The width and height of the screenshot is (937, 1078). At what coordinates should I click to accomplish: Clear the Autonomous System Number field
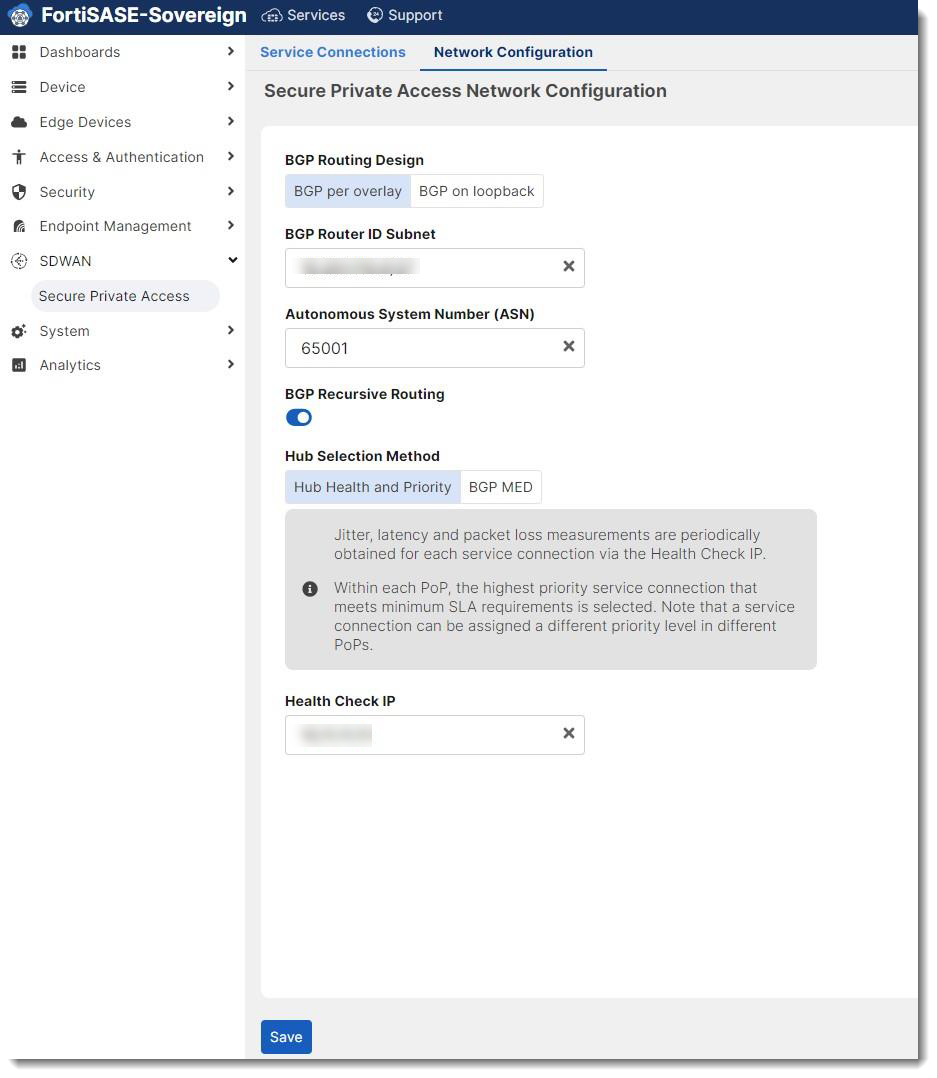[x=568, y=347]
